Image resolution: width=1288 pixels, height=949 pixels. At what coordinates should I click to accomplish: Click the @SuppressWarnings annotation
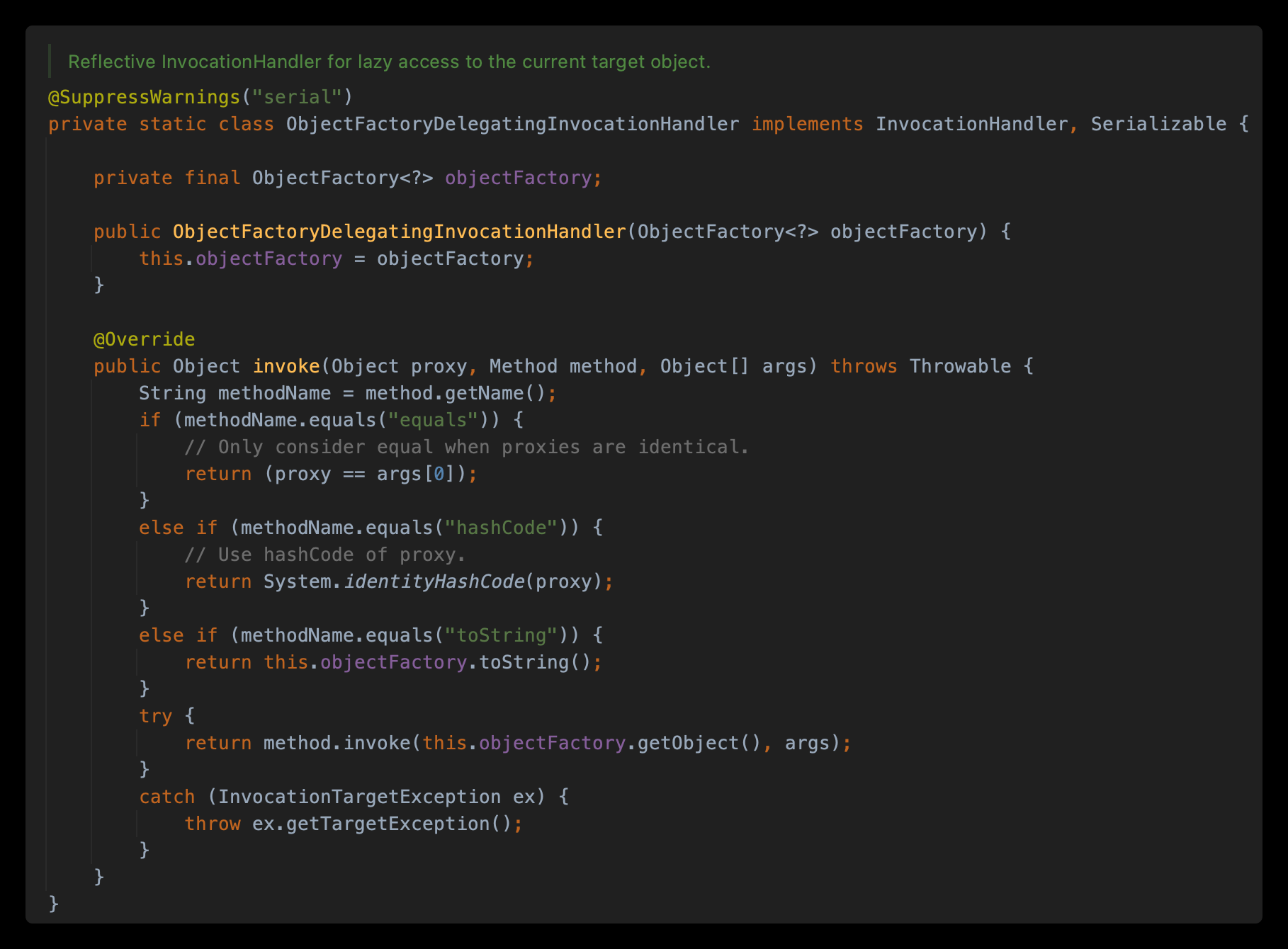(144, 97)
